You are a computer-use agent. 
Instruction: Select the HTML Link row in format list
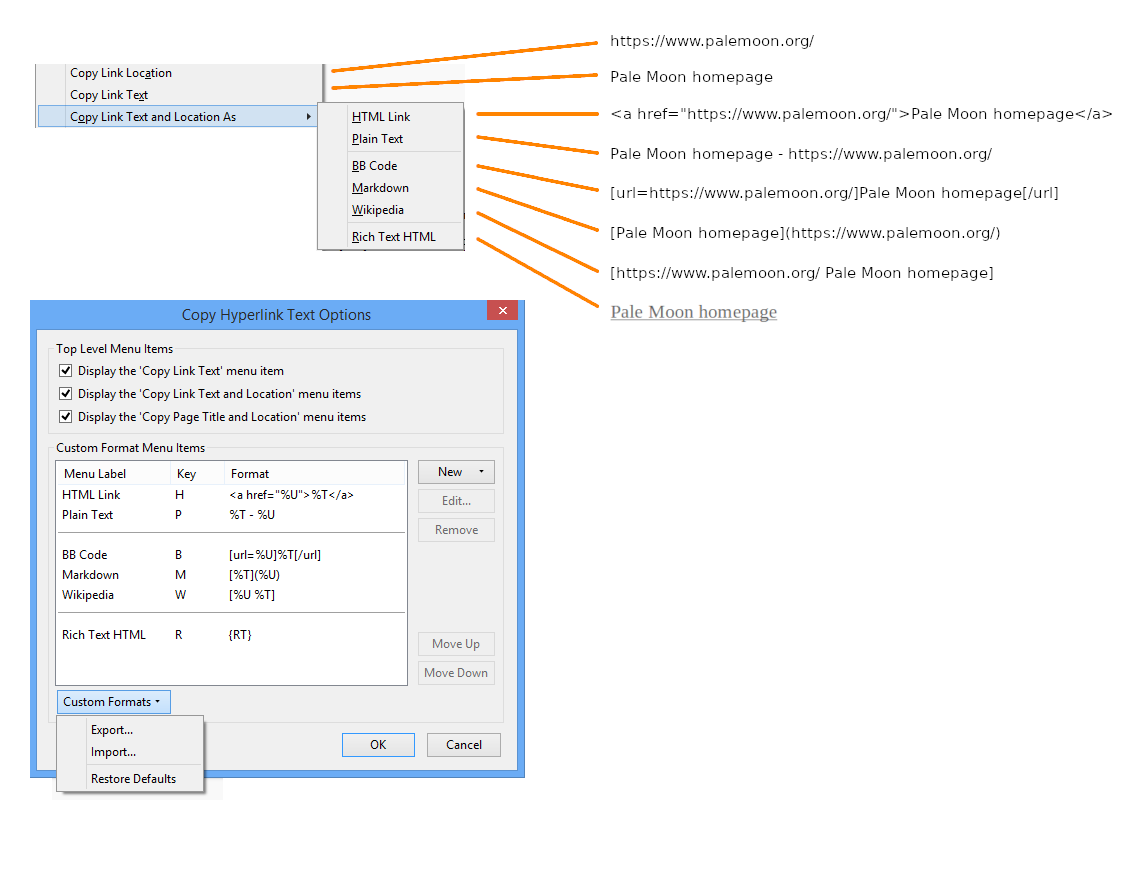click(231, 494)
